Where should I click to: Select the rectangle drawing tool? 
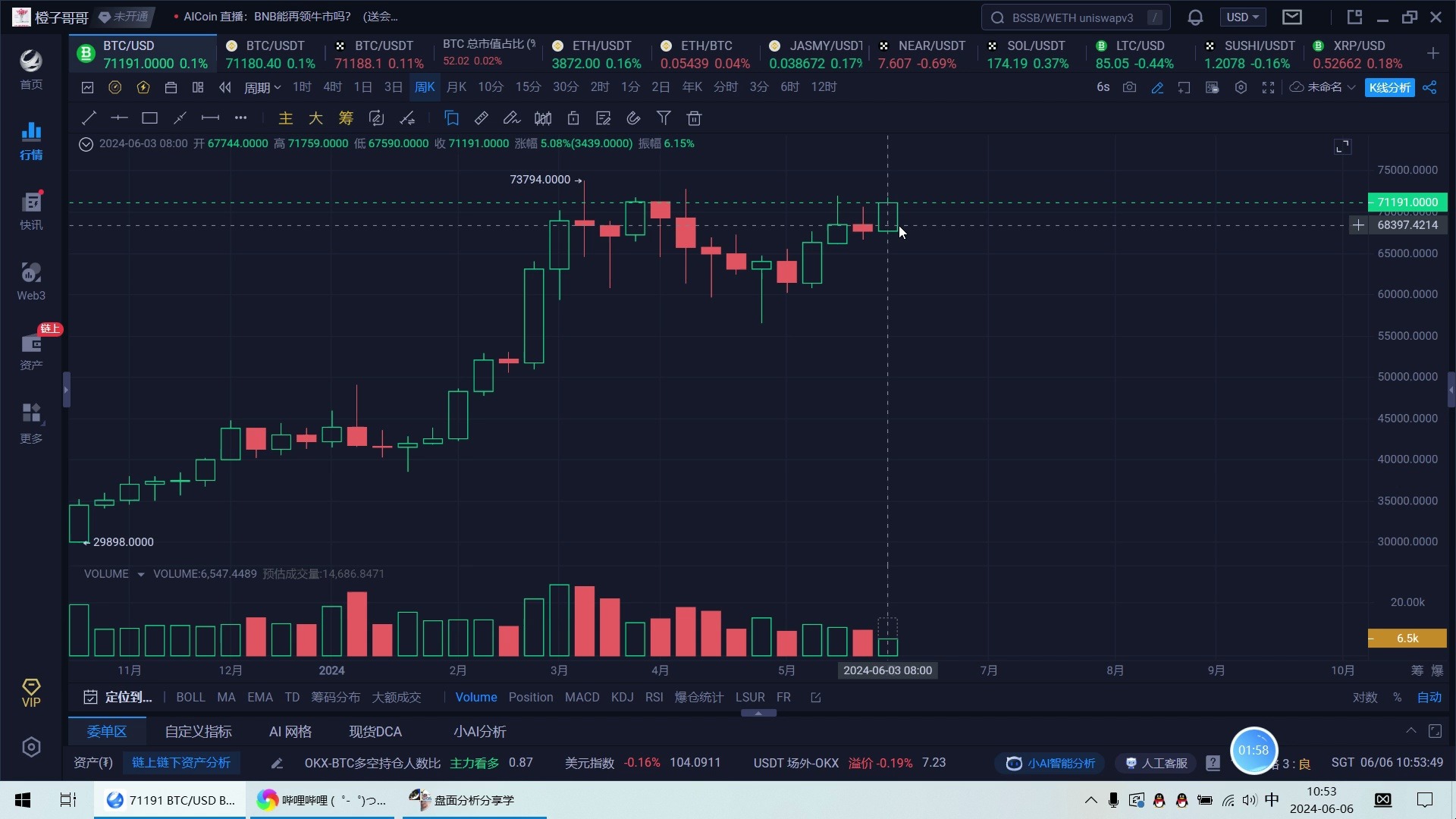pos(149,118)
